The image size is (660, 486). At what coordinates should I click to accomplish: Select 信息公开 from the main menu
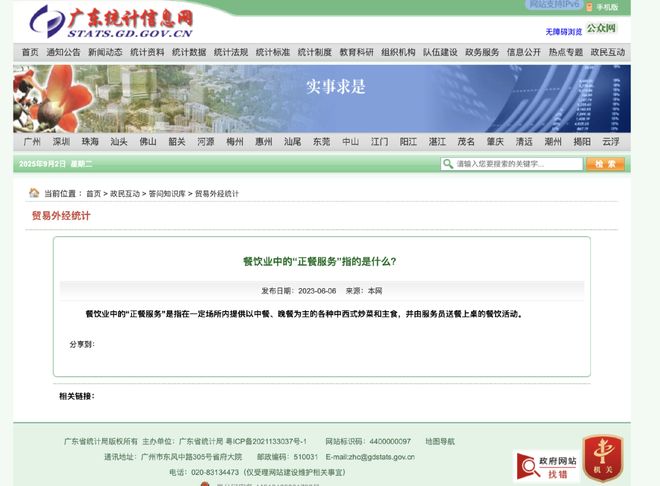pyautogui.click(x=523, y=52)
